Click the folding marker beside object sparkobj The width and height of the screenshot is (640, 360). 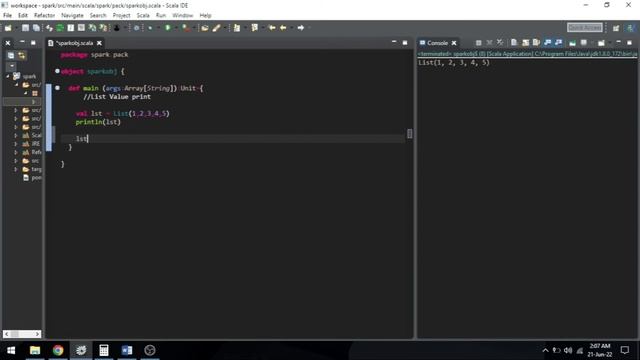click(x=58, y=71)
